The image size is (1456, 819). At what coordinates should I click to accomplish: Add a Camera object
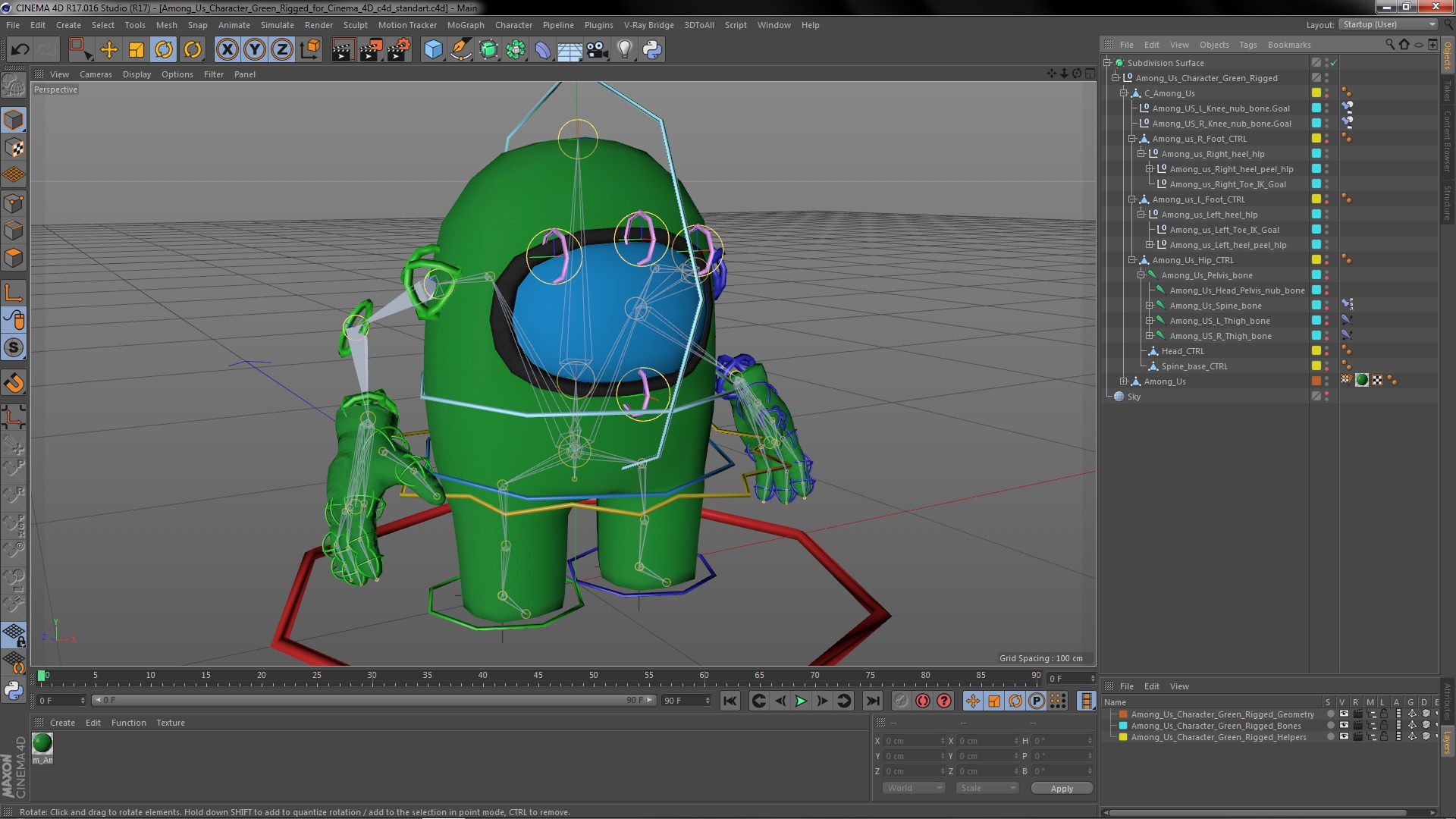tap(598, 50)
